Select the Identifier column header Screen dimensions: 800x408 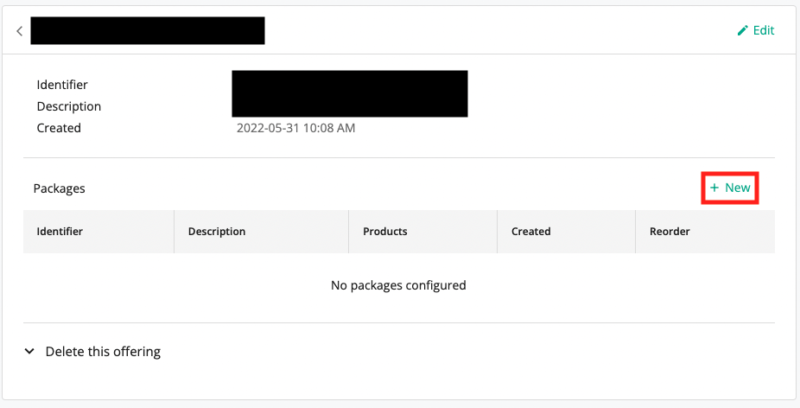[x=60, y=231]
